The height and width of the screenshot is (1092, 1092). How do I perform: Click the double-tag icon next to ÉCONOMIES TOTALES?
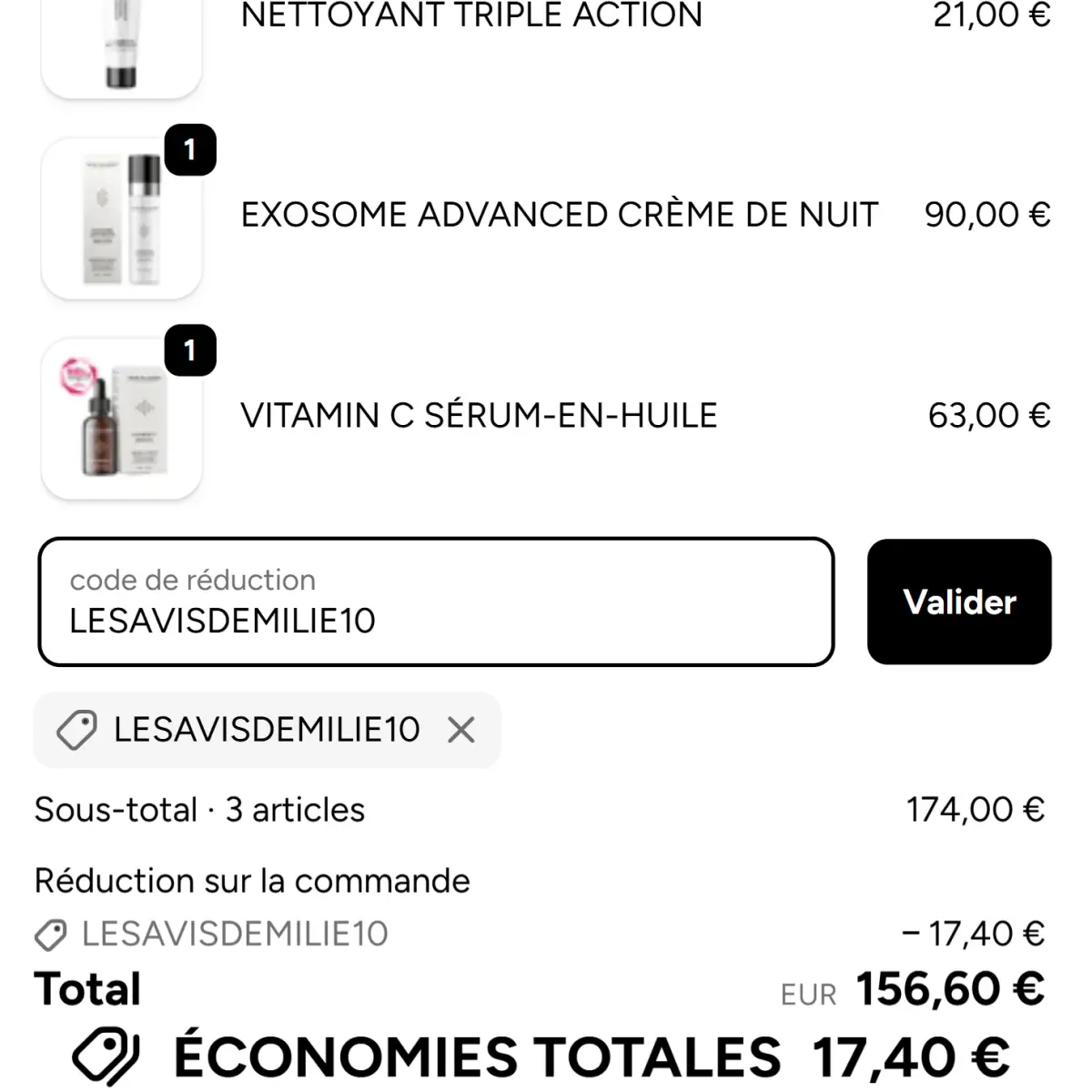(105, 1054)
